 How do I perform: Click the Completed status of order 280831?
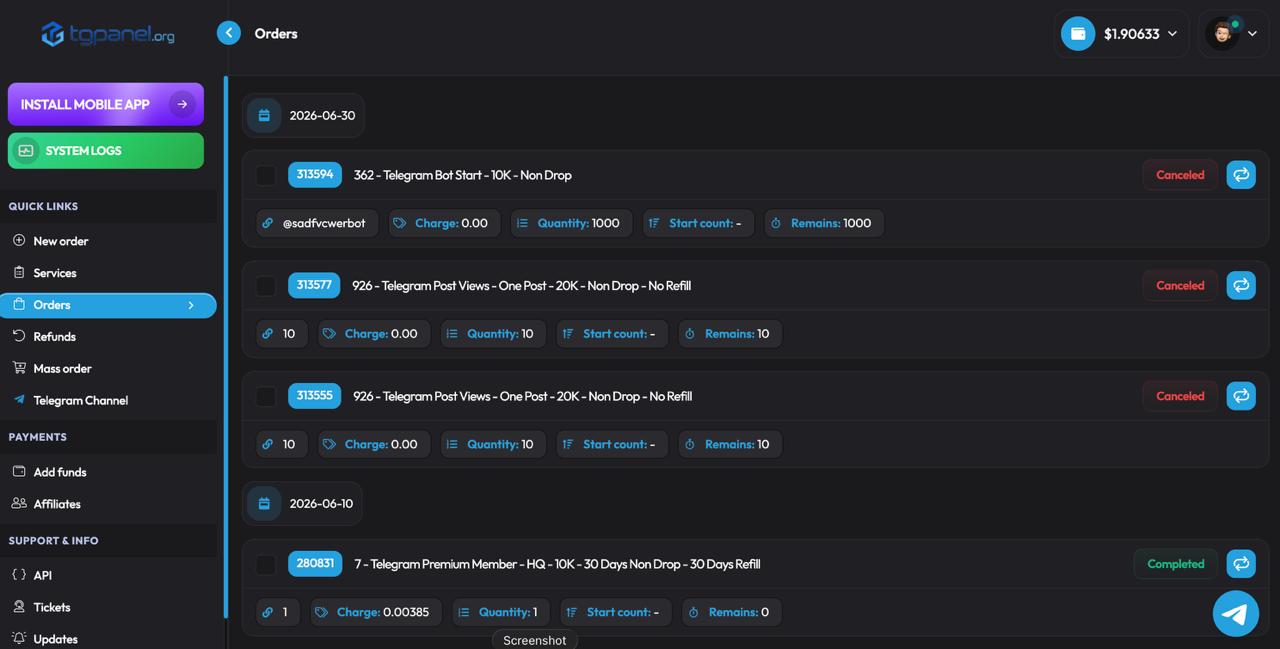click(x=1176, y=564)
